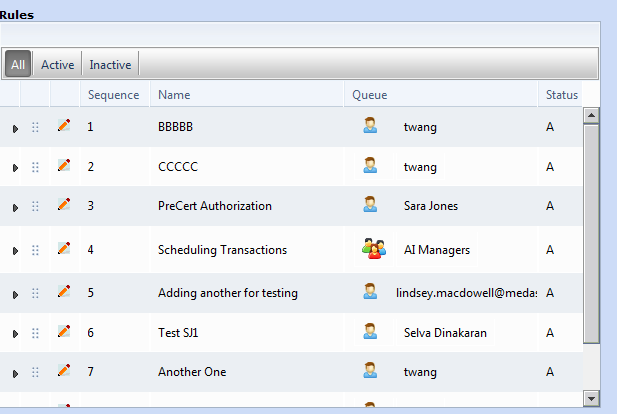
Task: Click the Status column header
Action: (561, 95)
